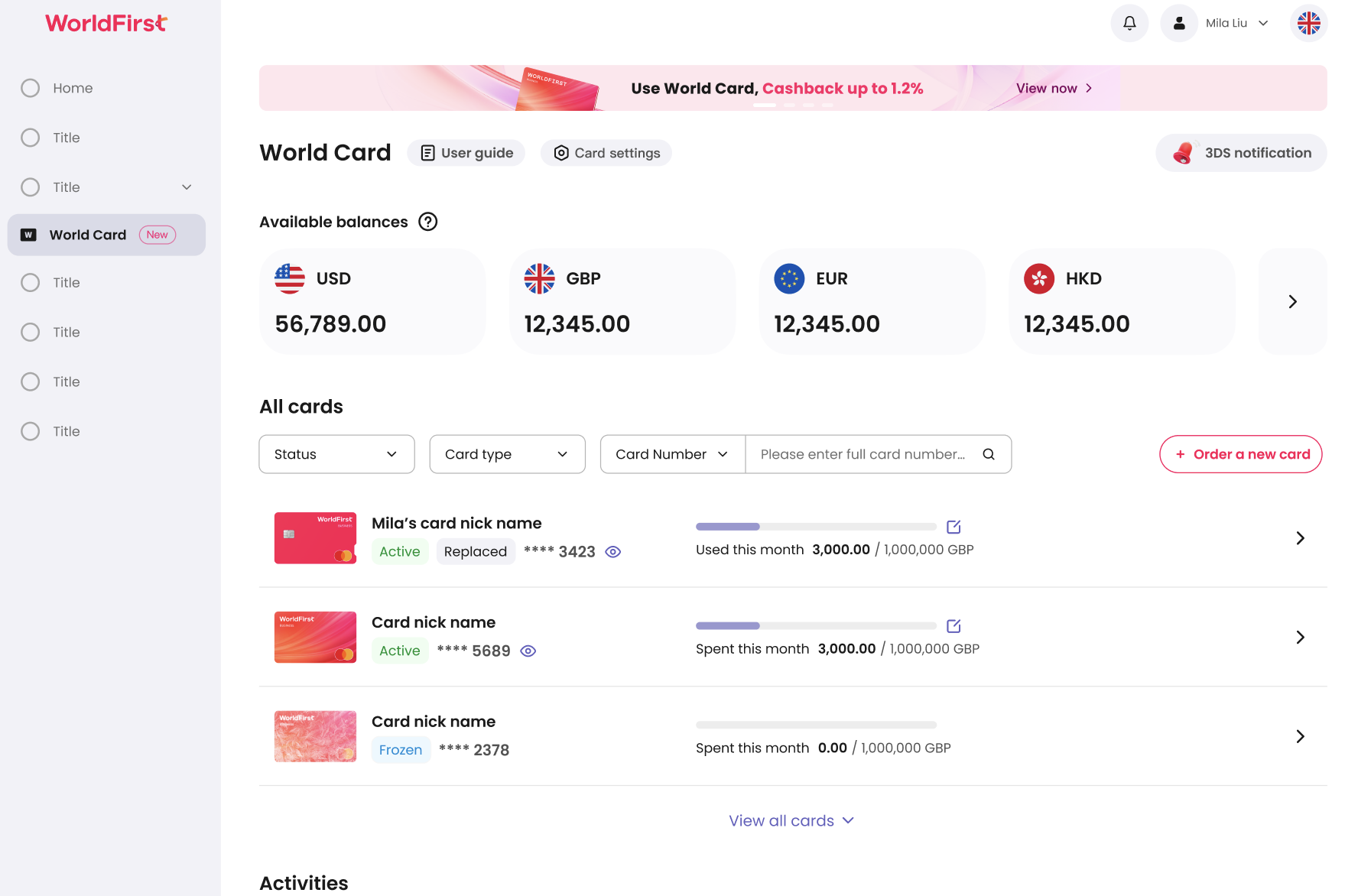Click the Available balances help icon
Screen dimensions: 1358x896
click(428, 222)
